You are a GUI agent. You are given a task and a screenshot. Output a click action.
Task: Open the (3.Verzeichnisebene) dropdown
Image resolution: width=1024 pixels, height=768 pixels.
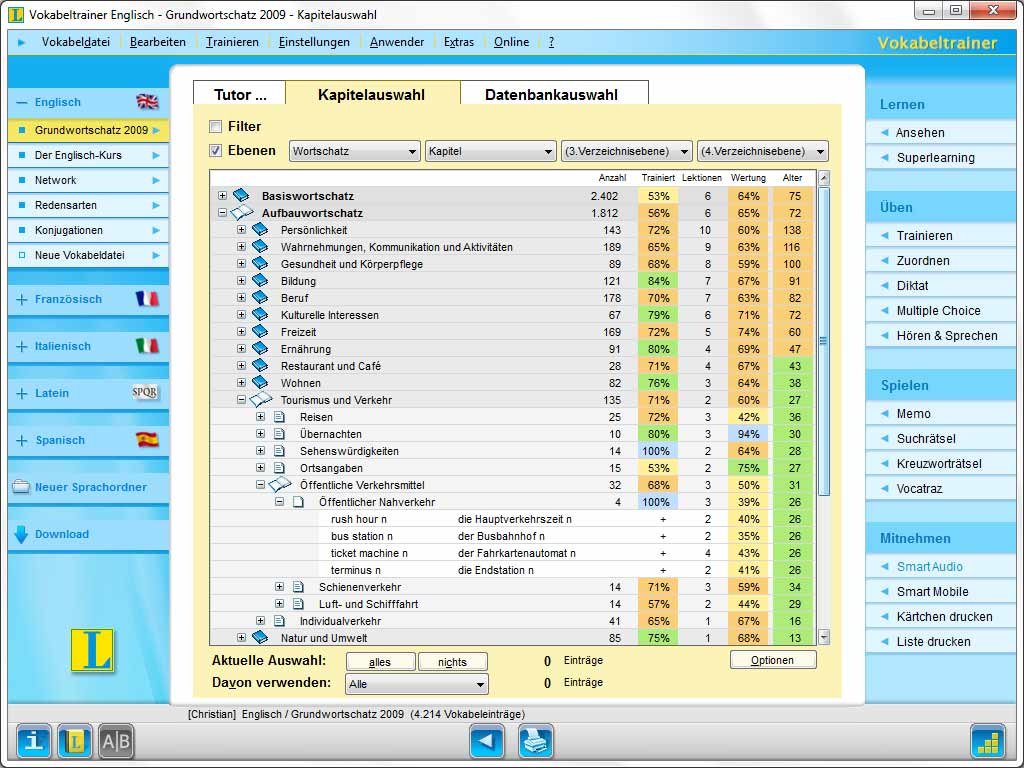[626, 151]
